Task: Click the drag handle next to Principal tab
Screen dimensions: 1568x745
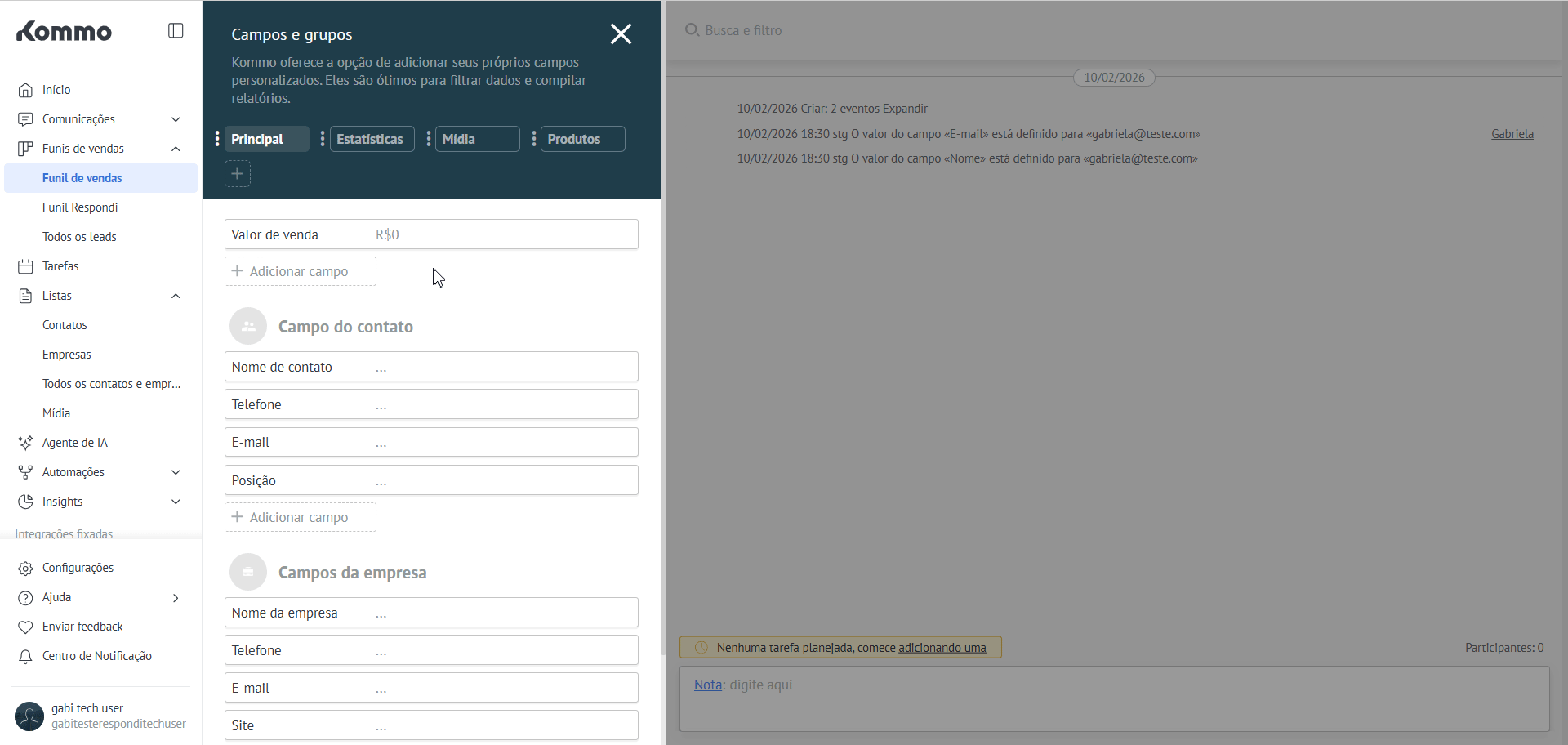Action: pos(217,139)
